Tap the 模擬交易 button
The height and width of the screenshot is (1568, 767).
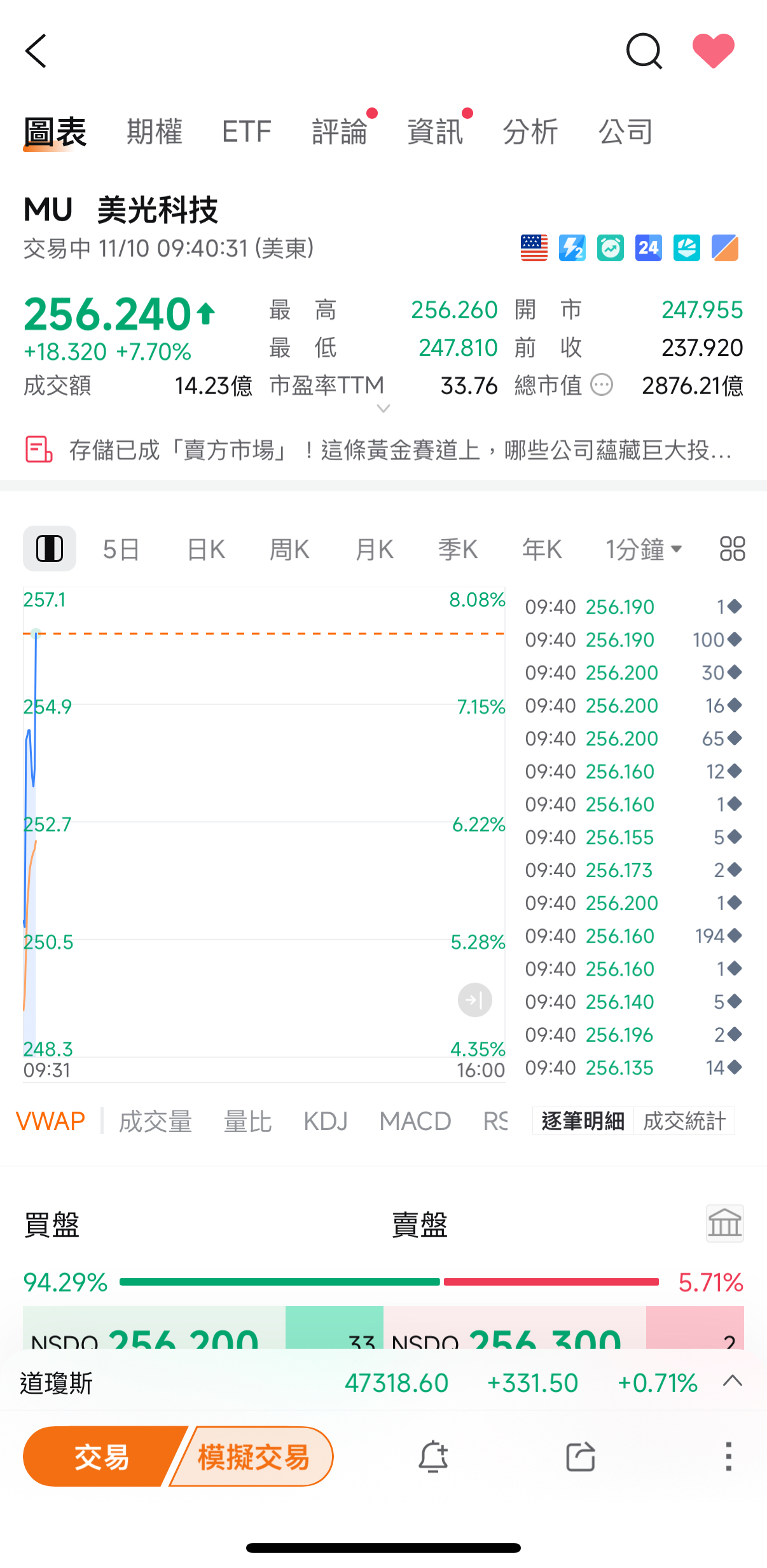(253, 1456)
